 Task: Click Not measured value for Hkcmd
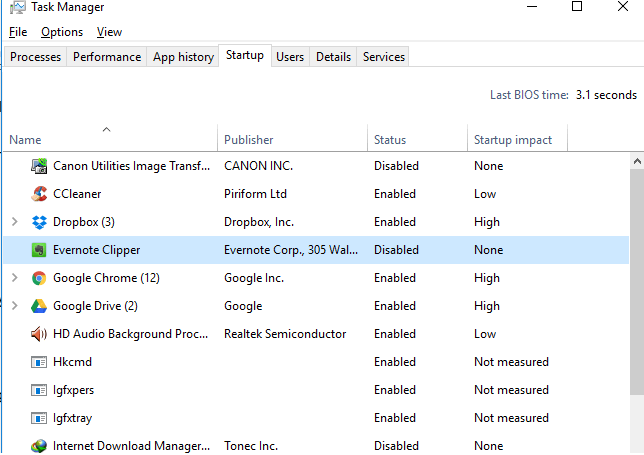tap(511, 362)
